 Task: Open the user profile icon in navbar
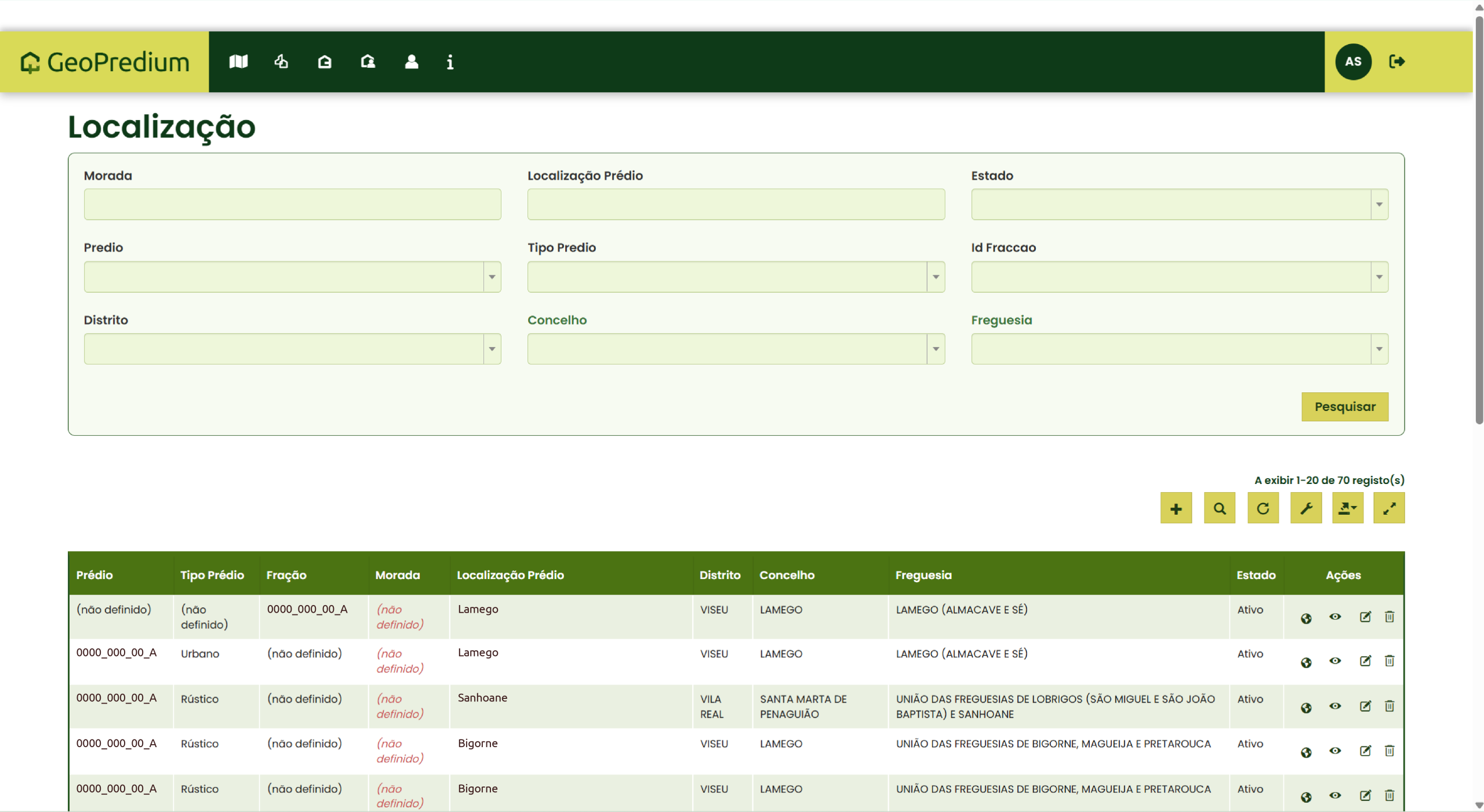411,61
